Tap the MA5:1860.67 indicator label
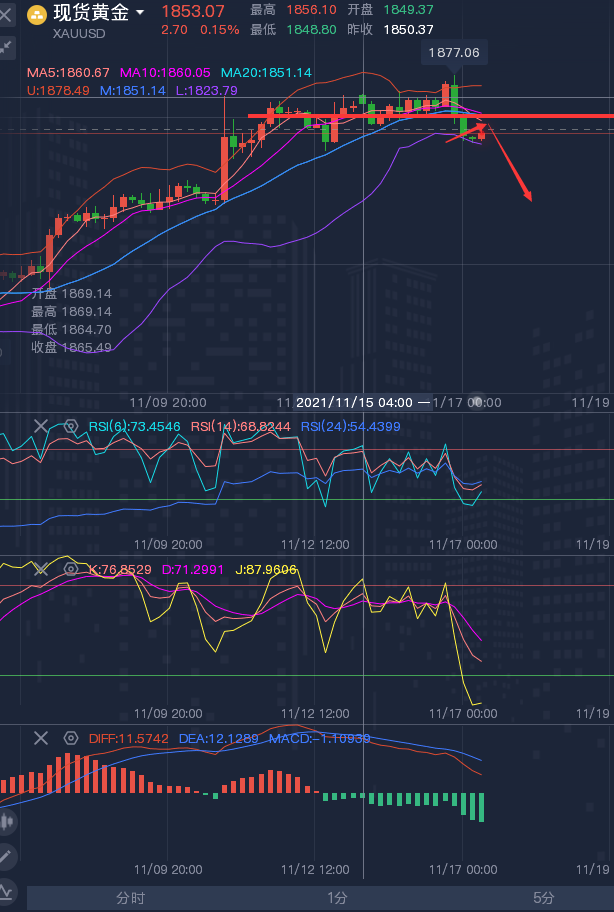This screenshot has height=912, width=614. click(x=69, y=73)
